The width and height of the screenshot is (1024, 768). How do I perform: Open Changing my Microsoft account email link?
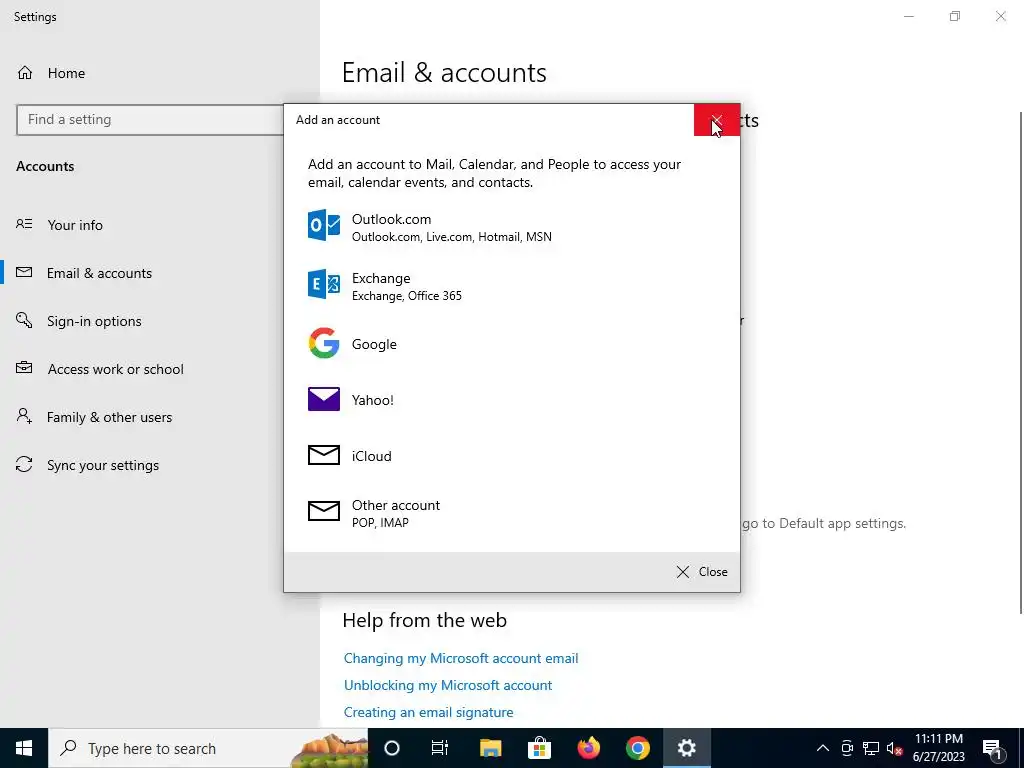click(460, 658)
